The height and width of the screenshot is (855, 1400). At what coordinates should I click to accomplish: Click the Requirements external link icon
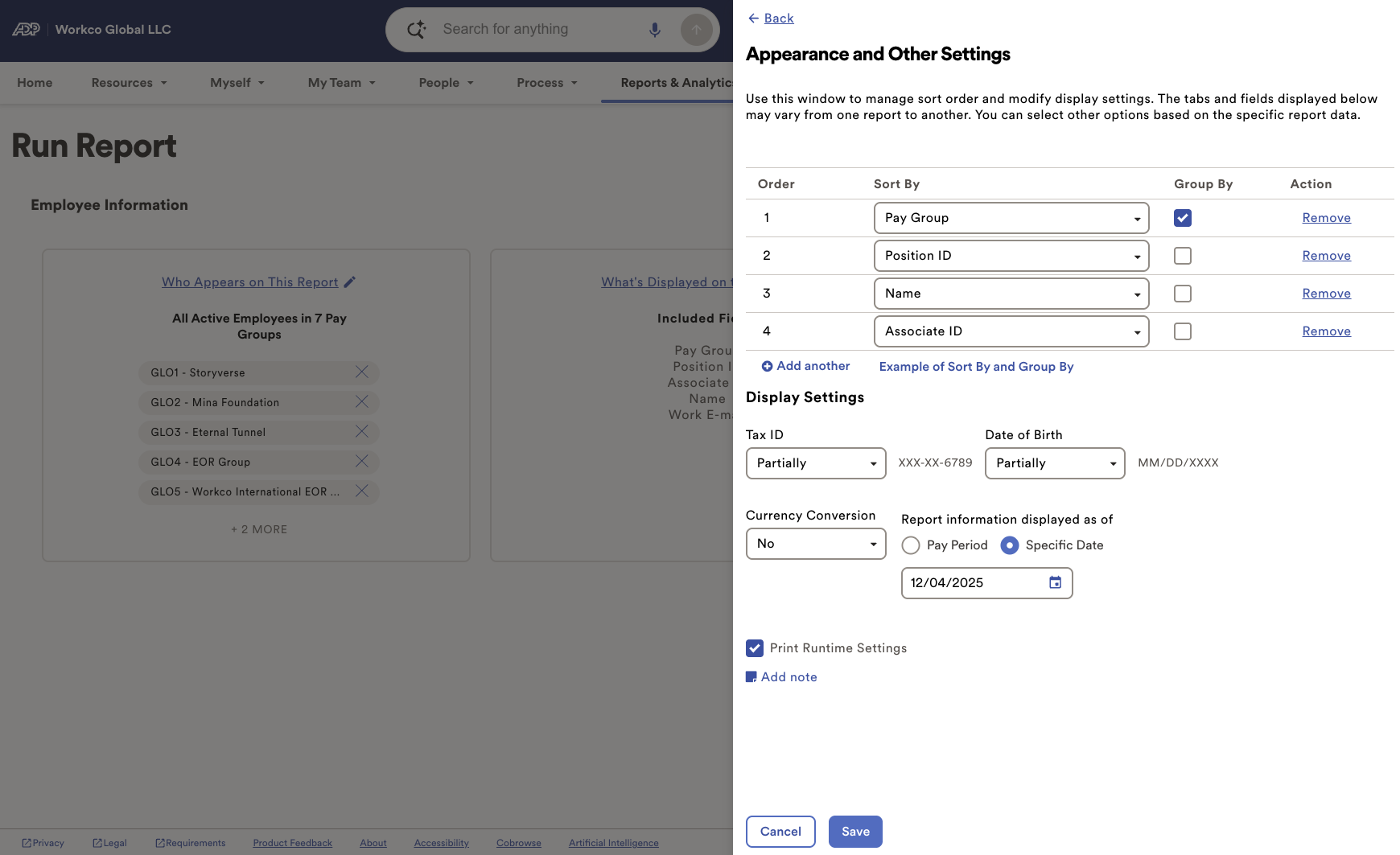tap(160, 843)
